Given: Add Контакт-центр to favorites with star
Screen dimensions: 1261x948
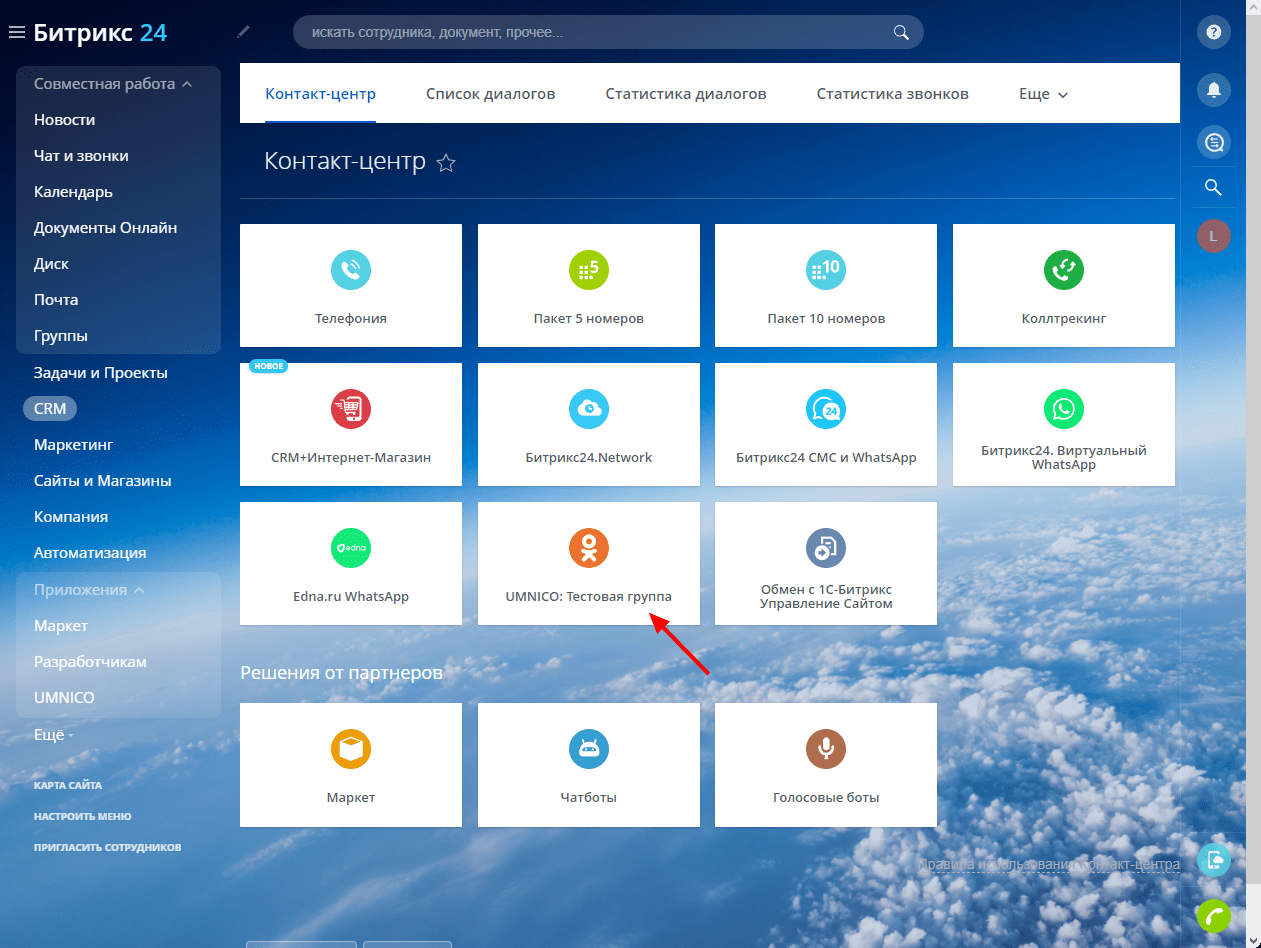Looking at the screenshot, I should [447, 163].
